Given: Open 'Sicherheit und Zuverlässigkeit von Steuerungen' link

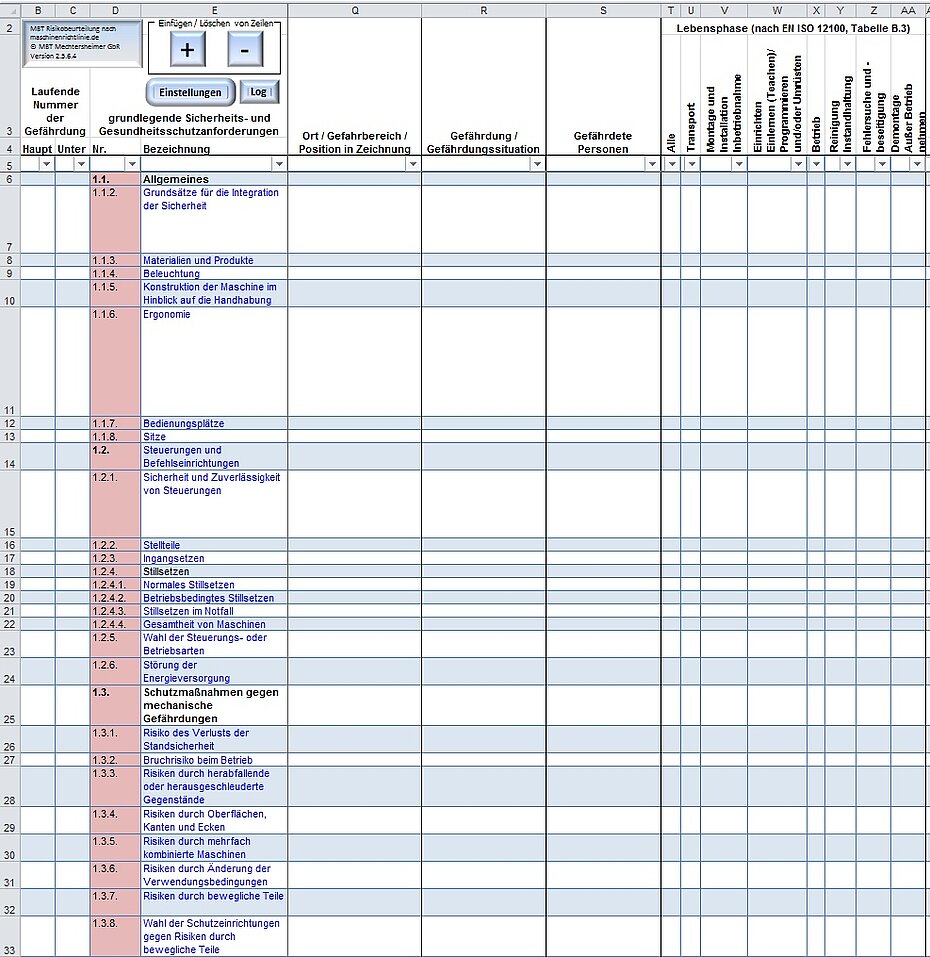Looking at the screenshot, I should pyautogui.click(x=212, y=483).
